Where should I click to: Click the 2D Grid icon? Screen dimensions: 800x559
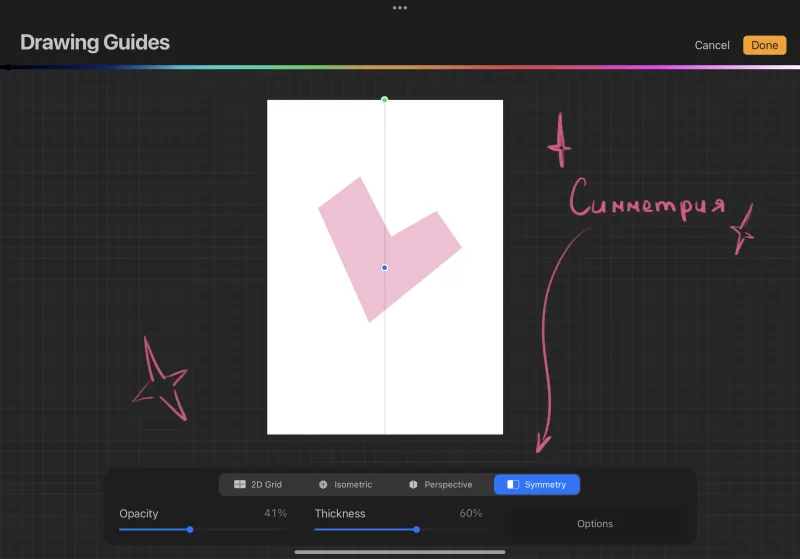pyautogui.click(x=240, y=484)
